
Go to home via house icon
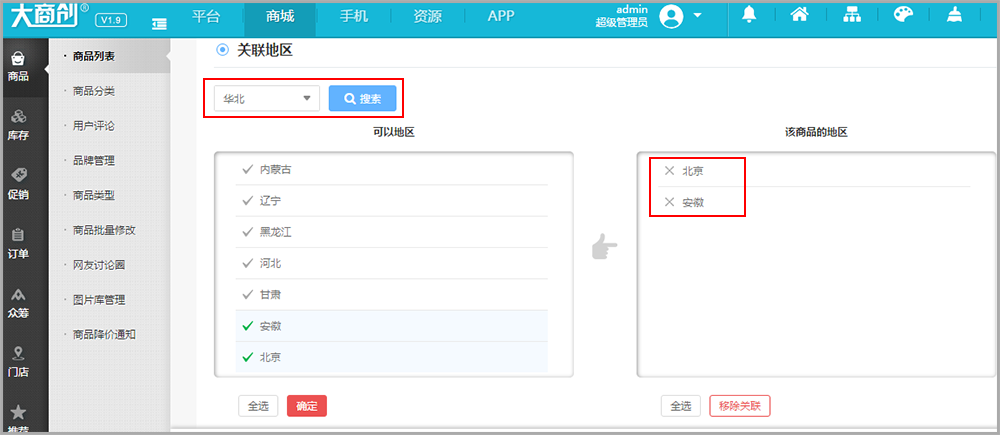799,16
